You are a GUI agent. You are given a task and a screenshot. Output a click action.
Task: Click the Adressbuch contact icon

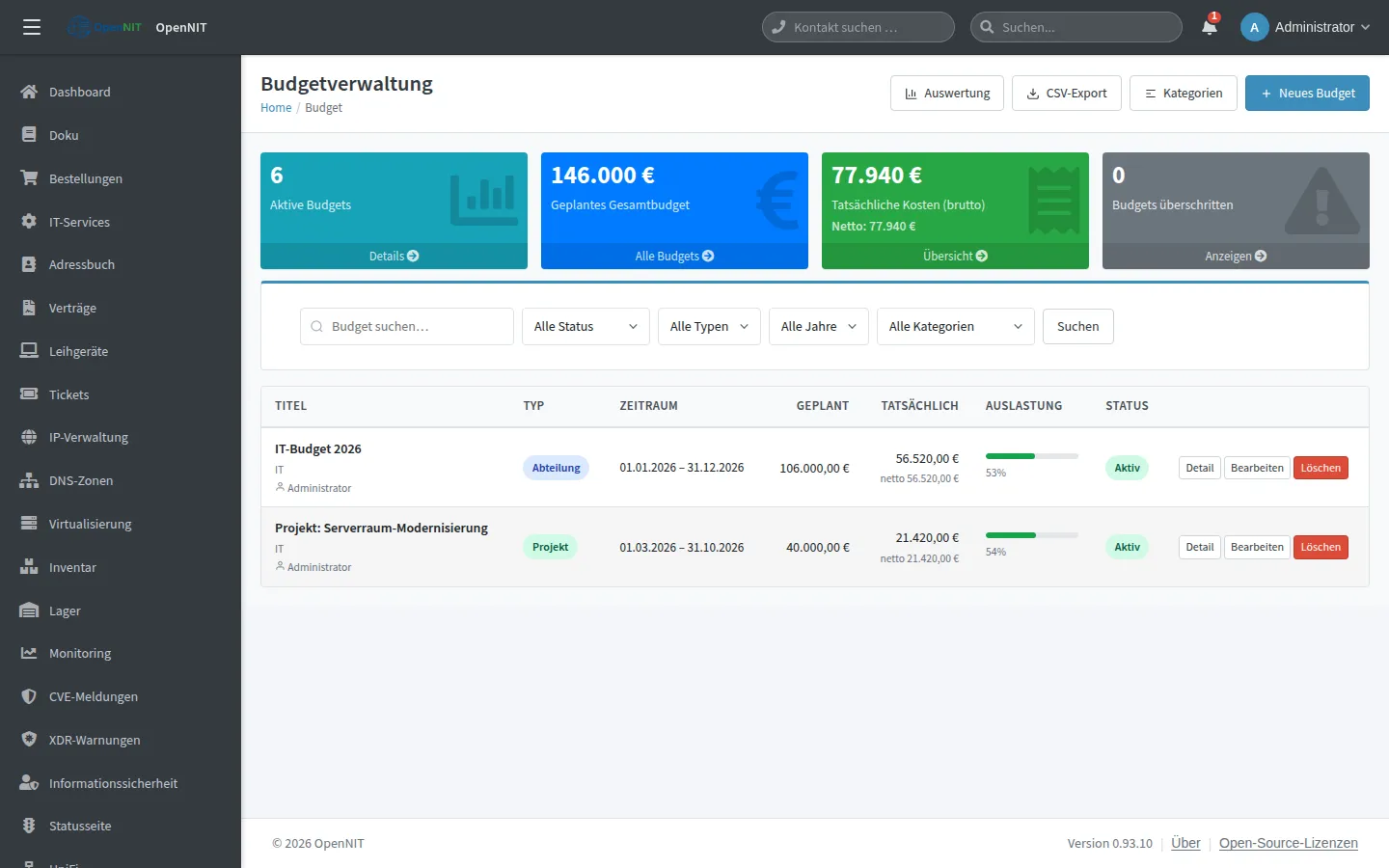pyautogui.click(x=29, y=264)
